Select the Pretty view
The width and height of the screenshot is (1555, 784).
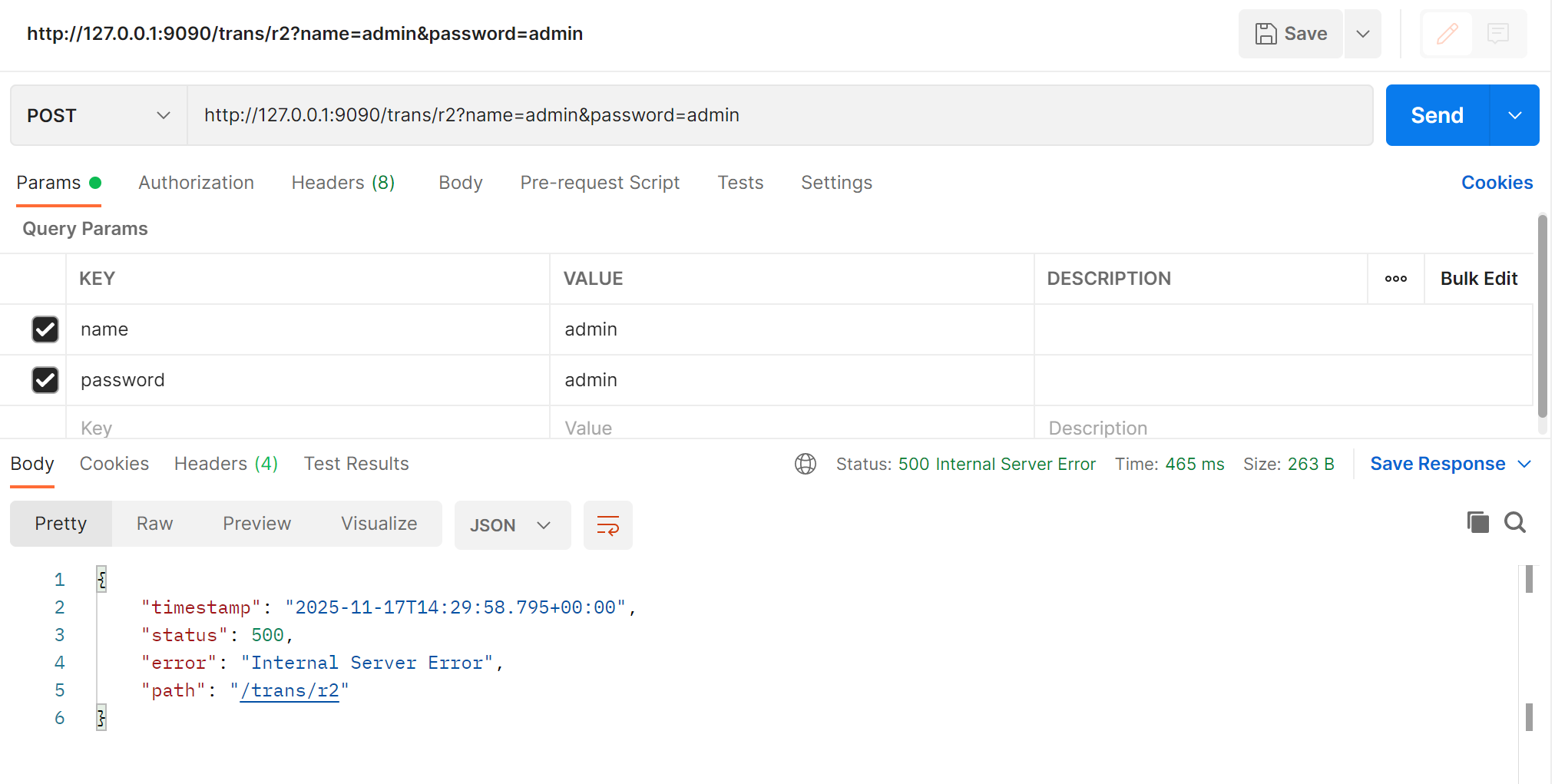tap(61, 524)
